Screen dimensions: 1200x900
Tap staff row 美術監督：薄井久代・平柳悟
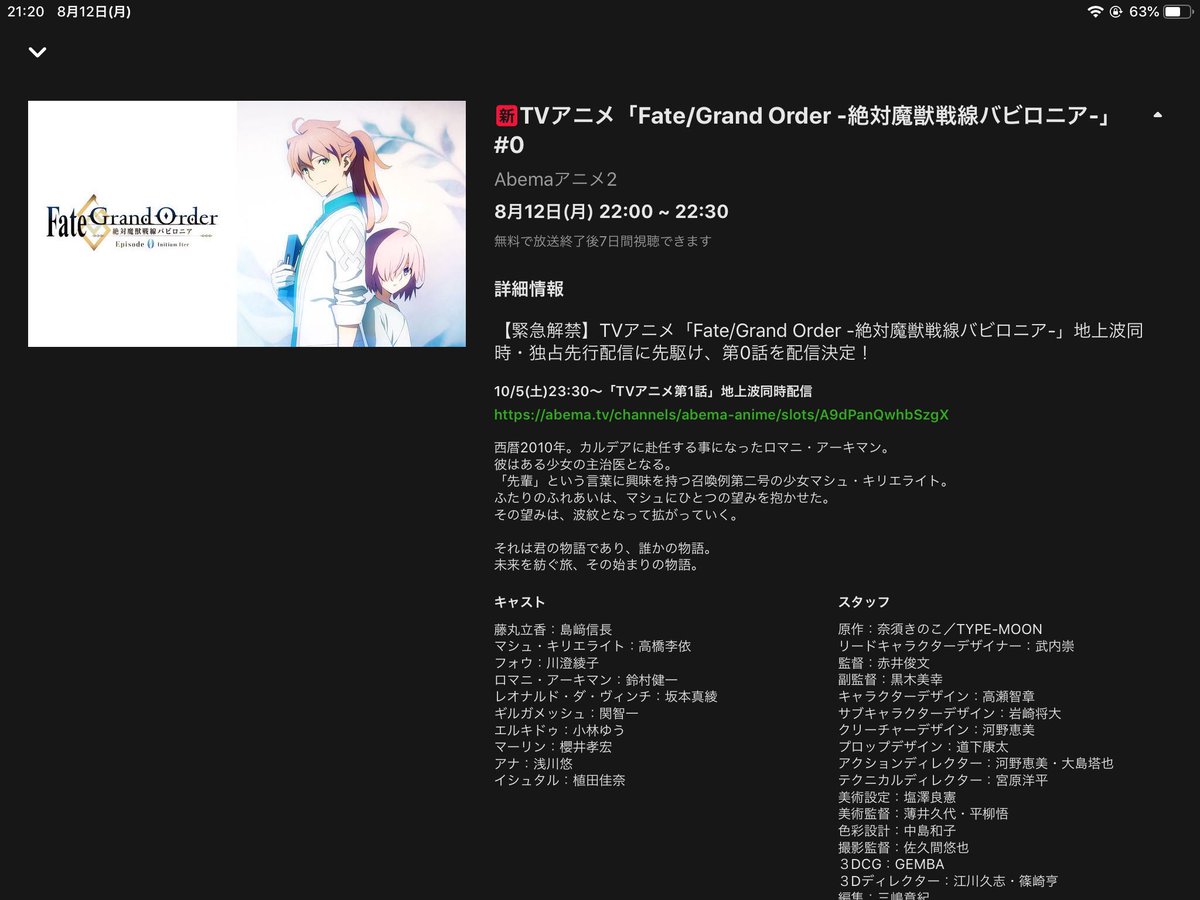923,814
